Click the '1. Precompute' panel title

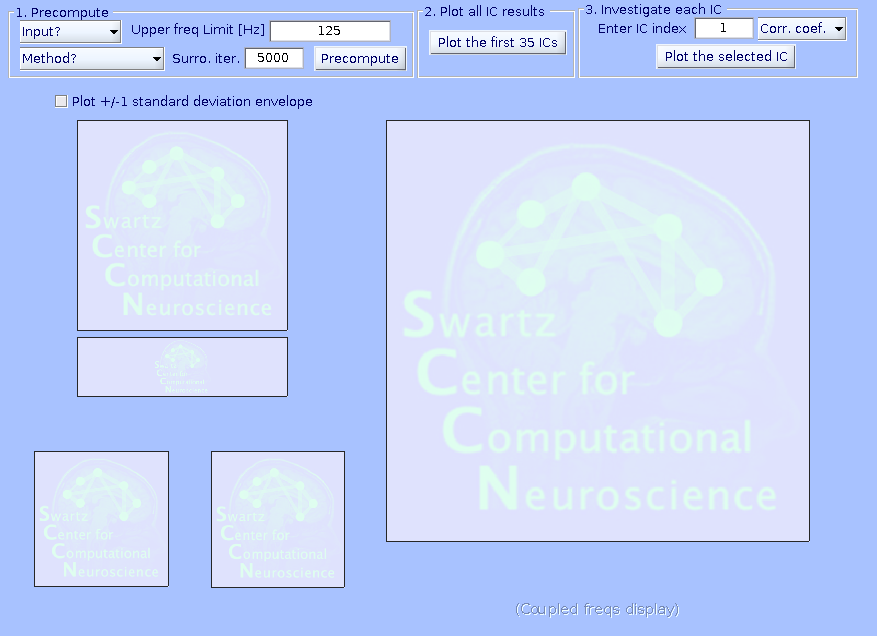pos(62,12)
